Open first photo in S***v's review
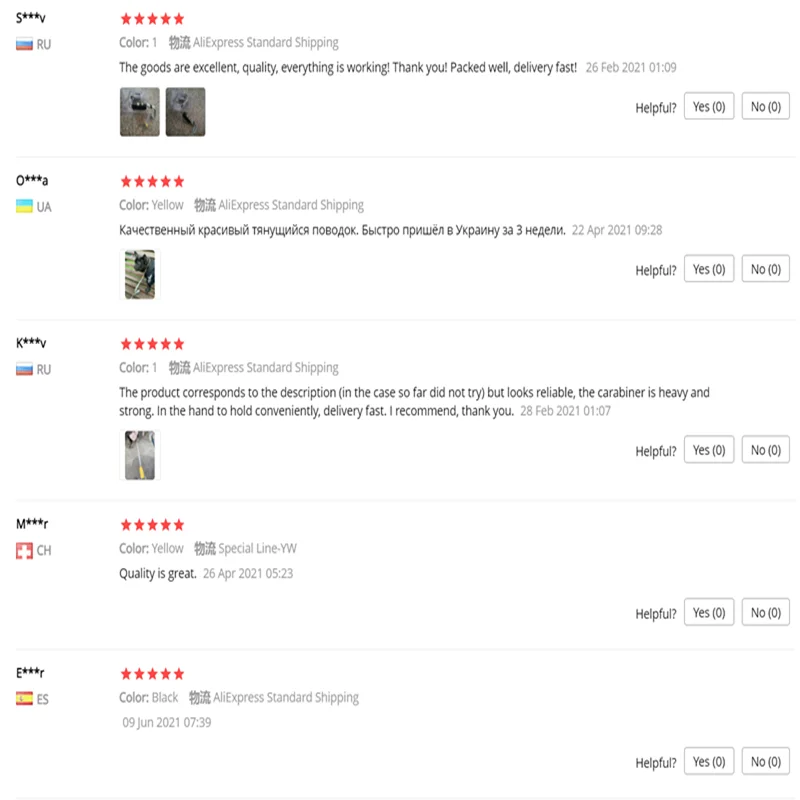The height and width of the screenshot is (800, 800). point(139,111)
